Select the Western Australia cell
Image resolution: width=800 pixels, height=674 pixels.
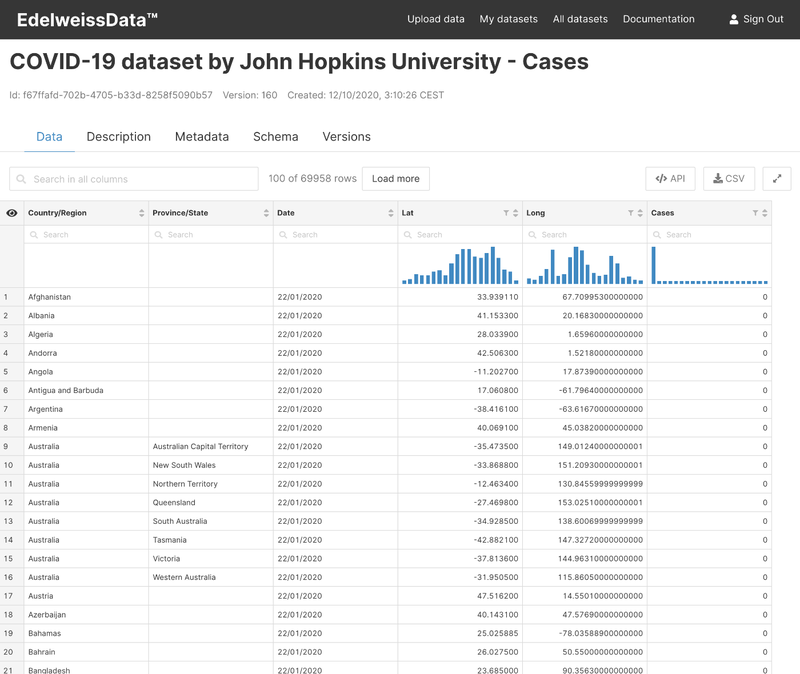tap(211, 577)
